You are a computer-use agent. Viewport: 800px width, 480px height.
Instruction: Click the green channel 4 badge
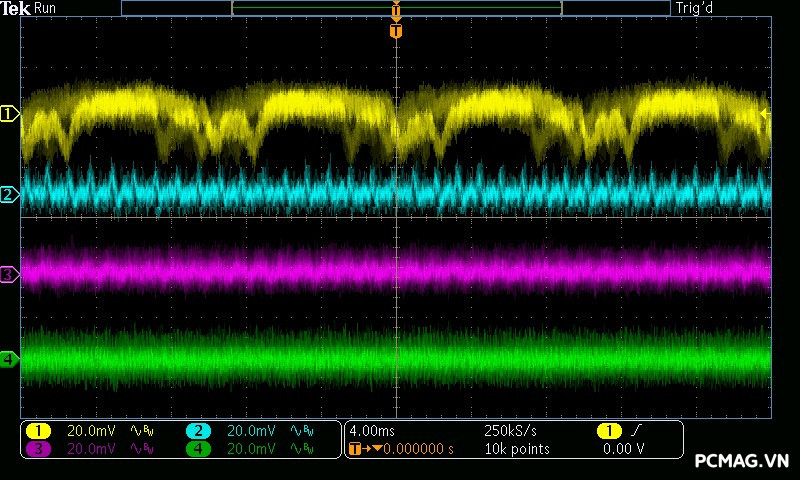[198, 449]
